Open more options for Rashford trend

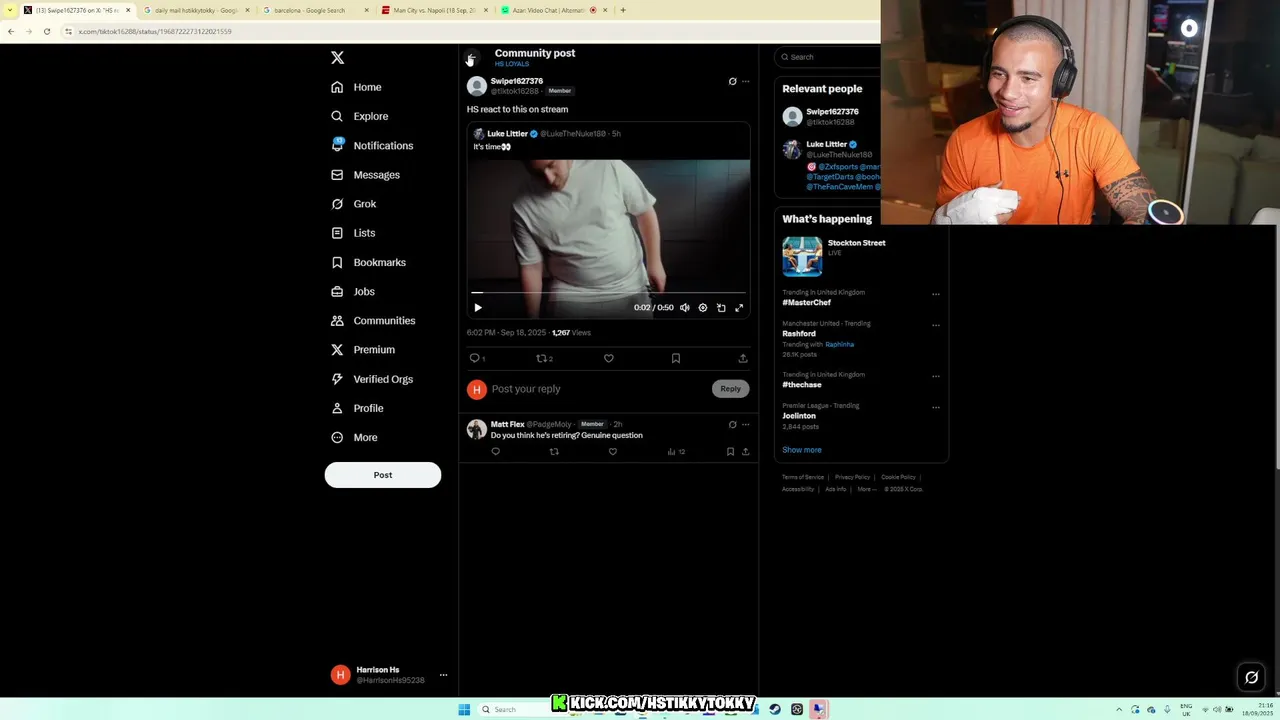936,325
